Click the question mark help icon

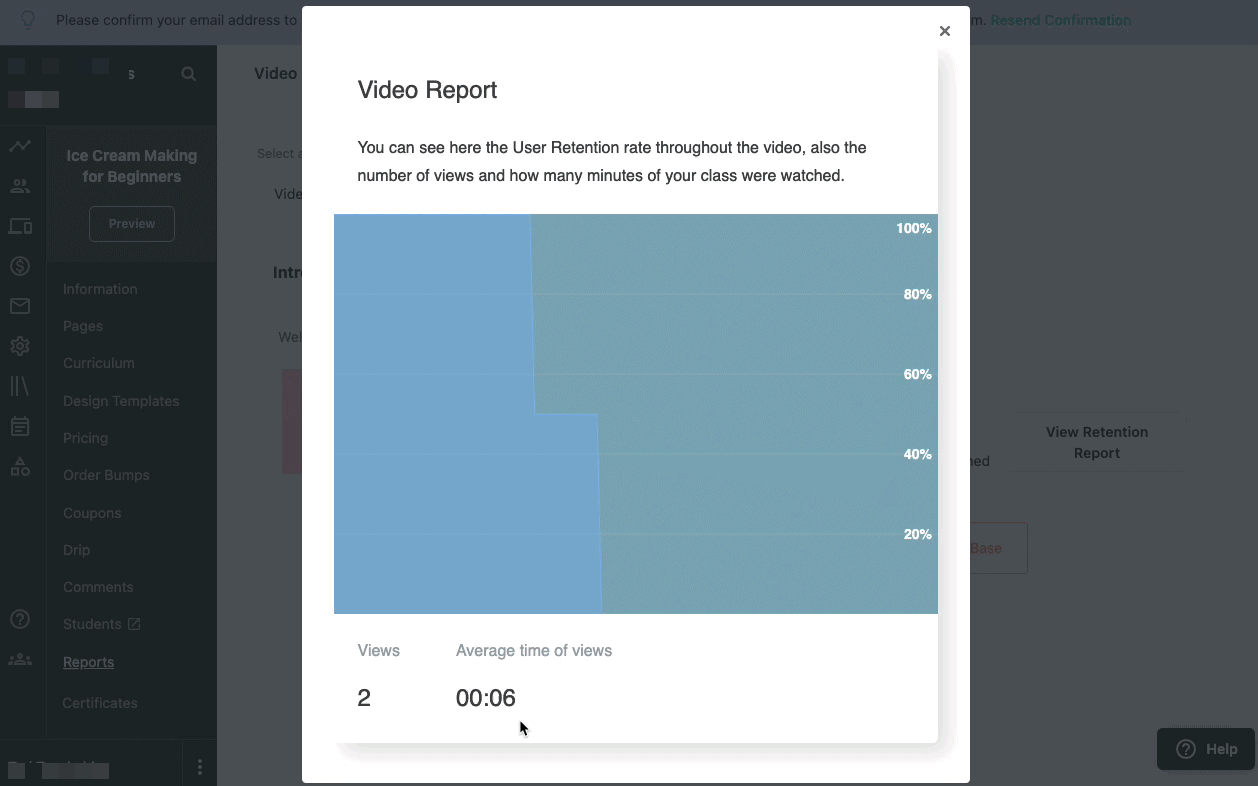pyautogui.click(x=20, y=619)
